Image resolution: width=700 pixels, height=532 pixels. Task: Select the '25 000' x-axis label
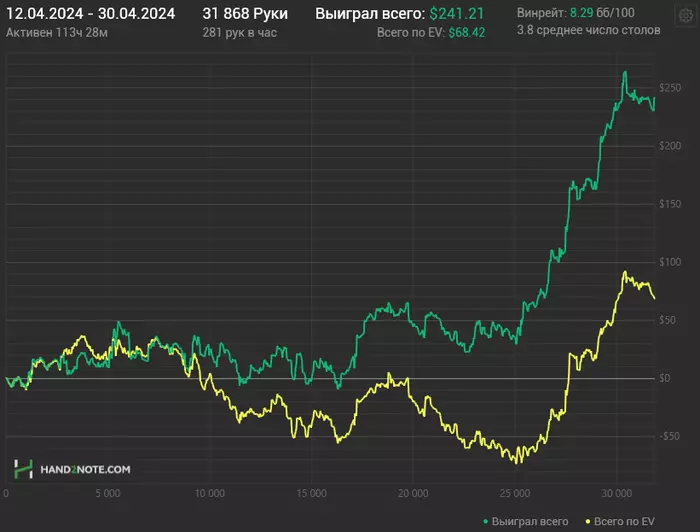(x=515, y=493)
